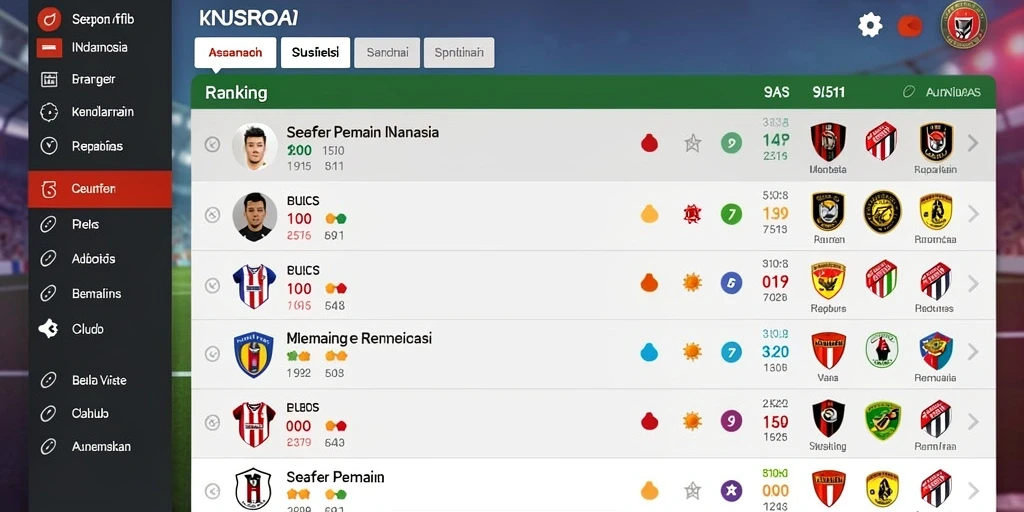Click the star icon in first ranking row
Viewport: 1024px width, 512px height.
coord(692,143)
